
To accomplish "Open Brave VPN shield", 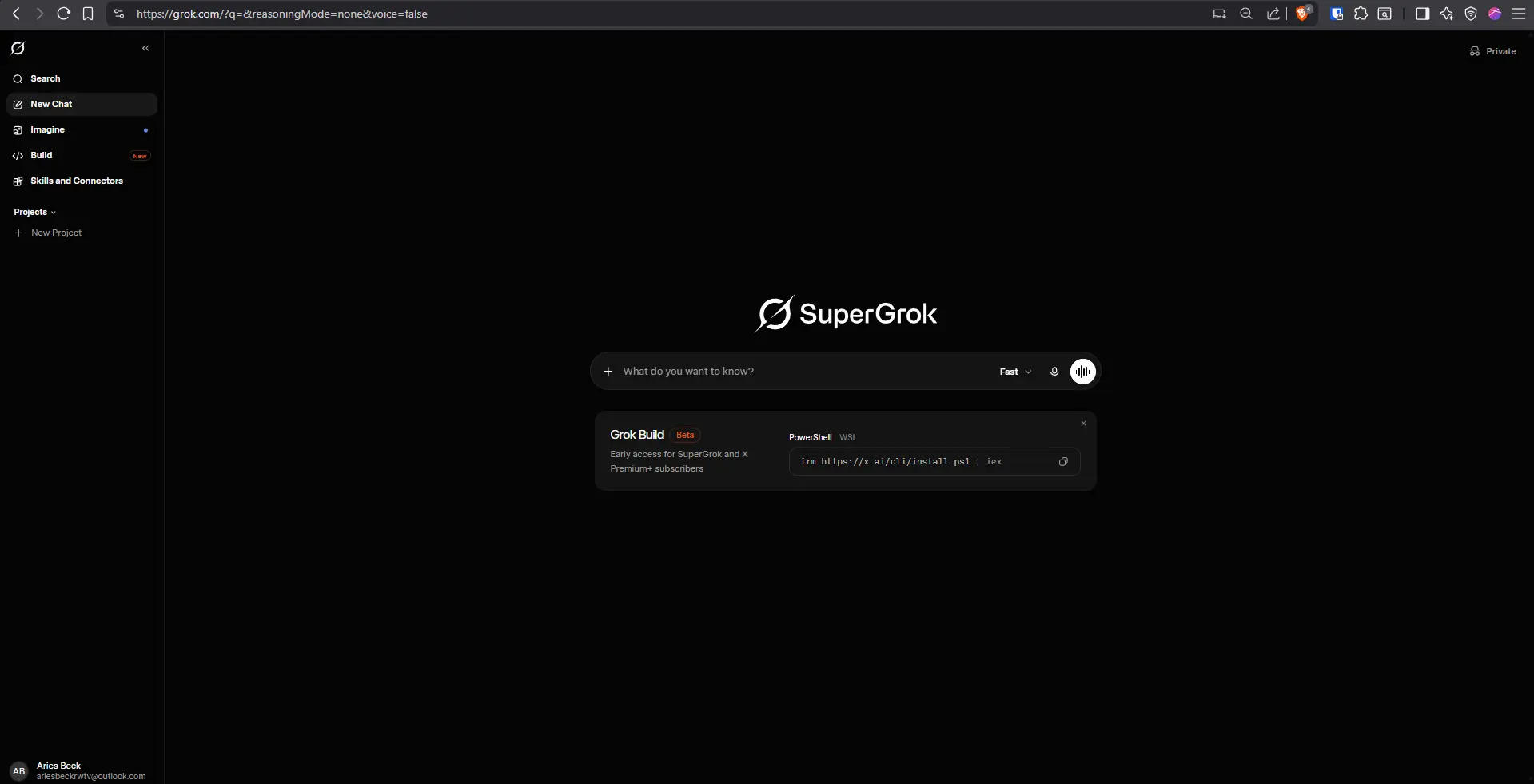I will pos(1471,14).
